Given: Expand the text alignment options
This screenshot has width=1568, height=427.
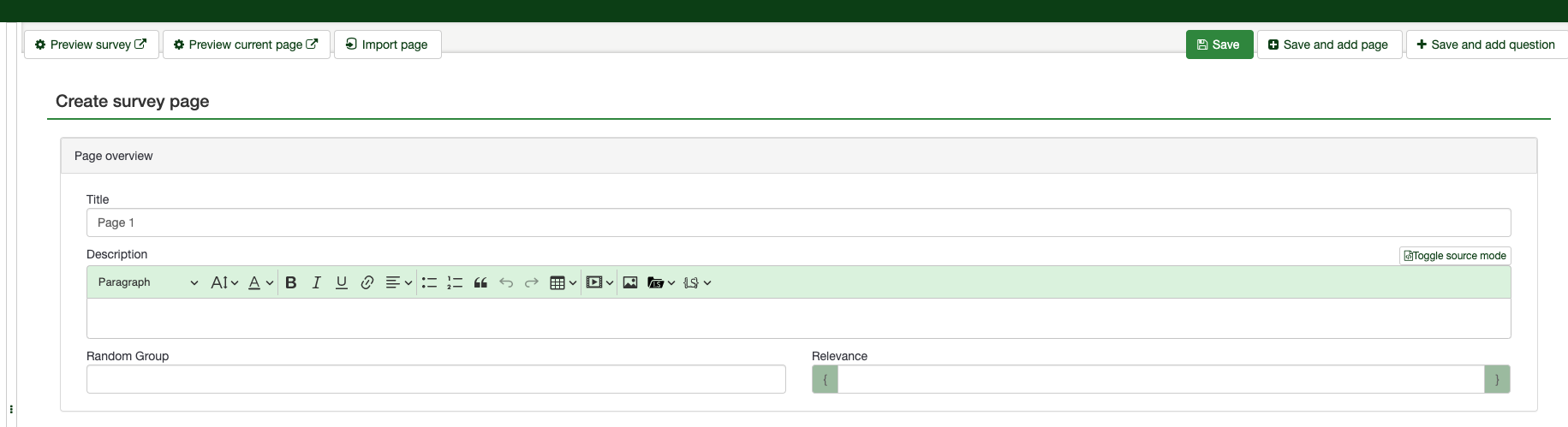Looking at the screenshot, I should (x=398, y=282).
